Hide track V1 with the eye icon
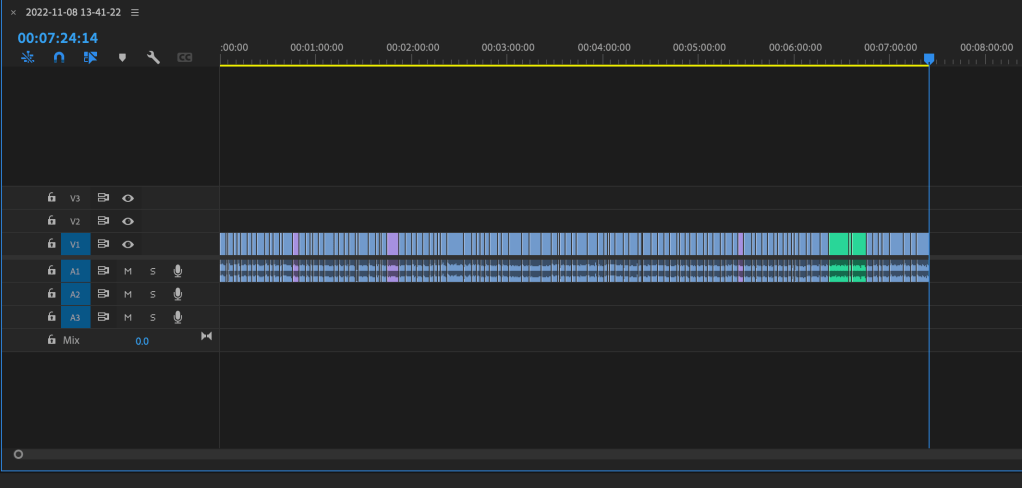 (128, 244)
